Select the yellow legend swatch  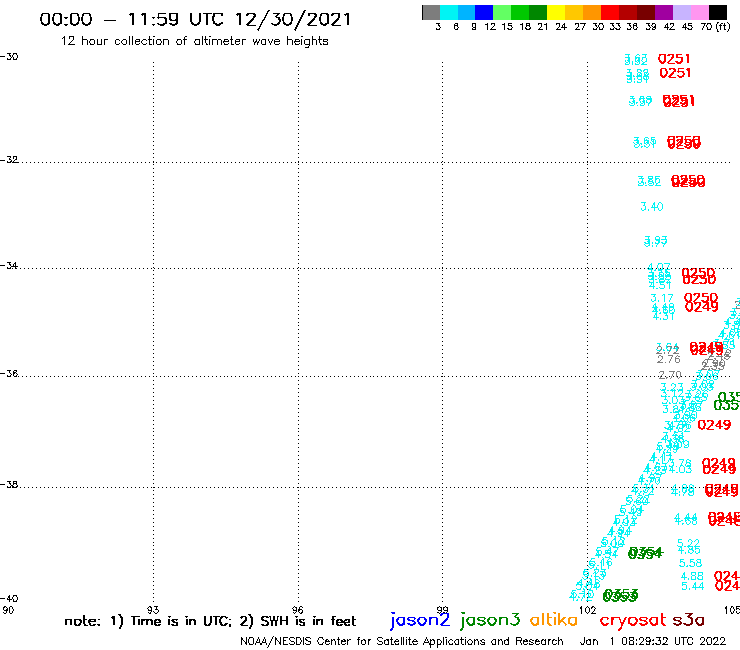click(556, 12)
